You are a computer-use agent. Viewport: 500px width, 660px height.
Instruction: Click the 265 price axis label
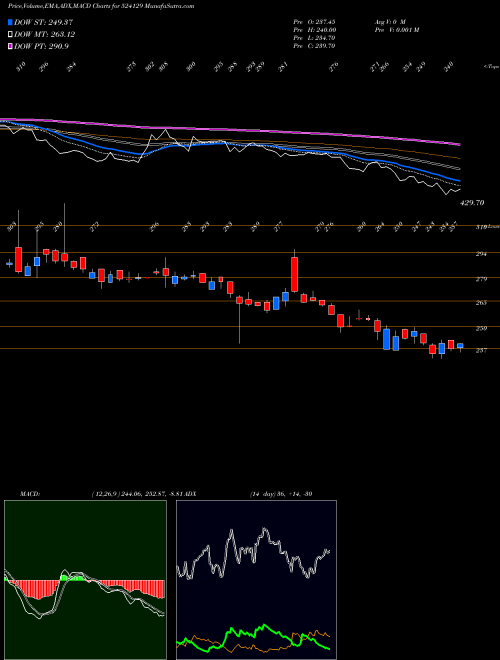[481, 303]
